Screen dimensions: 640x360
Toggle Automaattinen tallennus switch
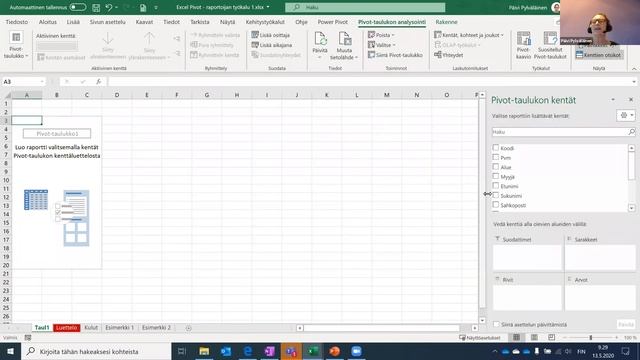coord(78,7)
